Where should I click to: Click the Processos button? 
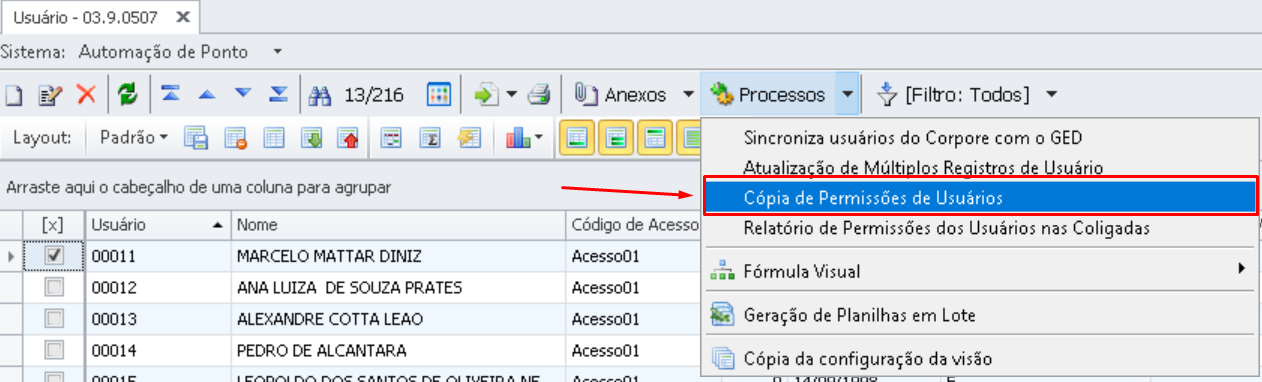coord(768,95)
